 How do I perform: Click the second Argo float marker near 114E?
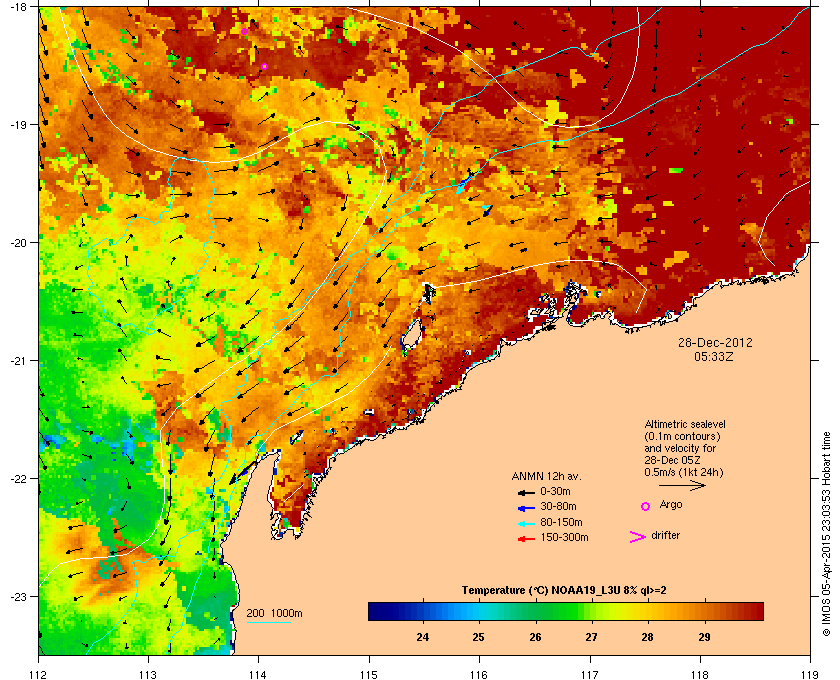264,66
